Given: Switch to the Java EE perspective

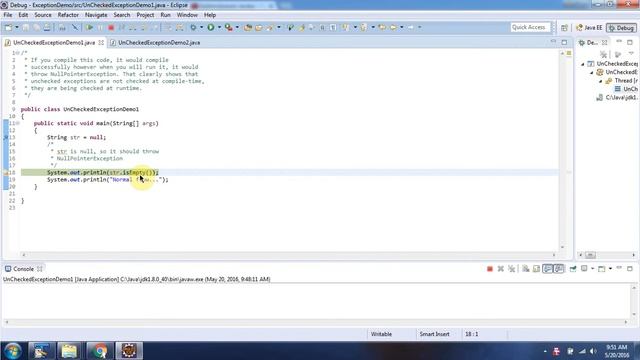Looking at the screenshot, I should pyautogui.click(x=589, y=28).
